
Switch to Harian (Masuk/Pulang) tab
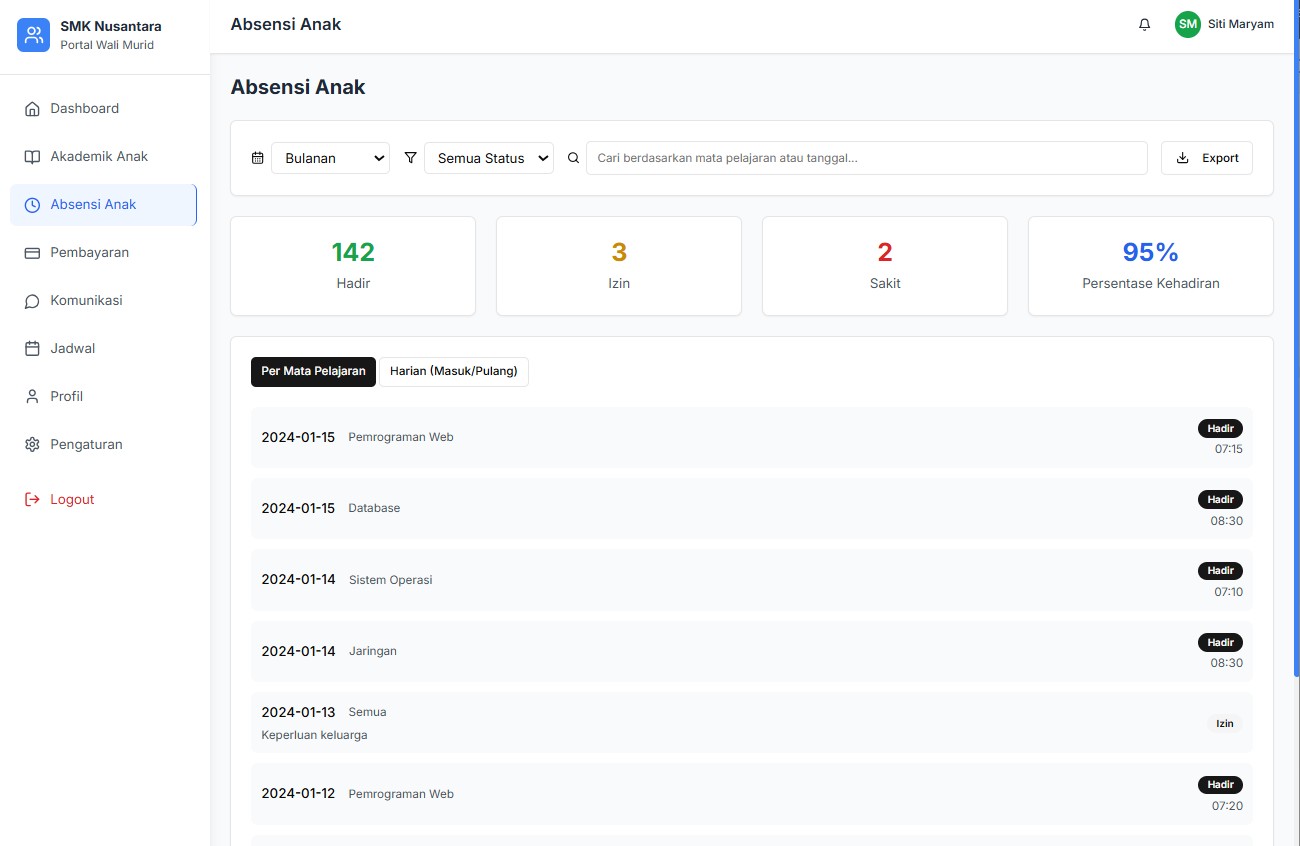[453, 371]
